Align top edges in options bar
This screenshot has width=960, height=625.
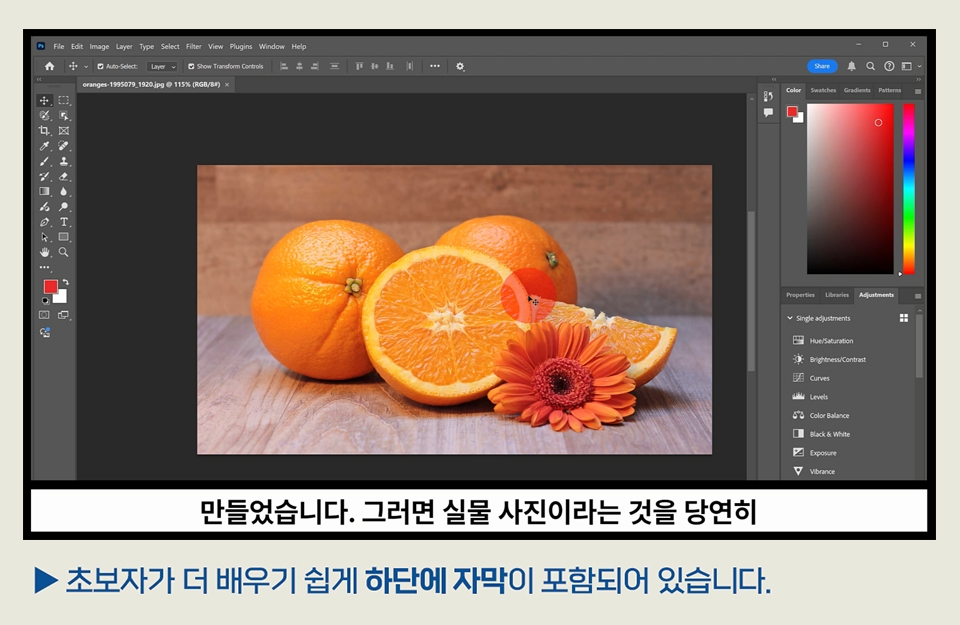359,66
